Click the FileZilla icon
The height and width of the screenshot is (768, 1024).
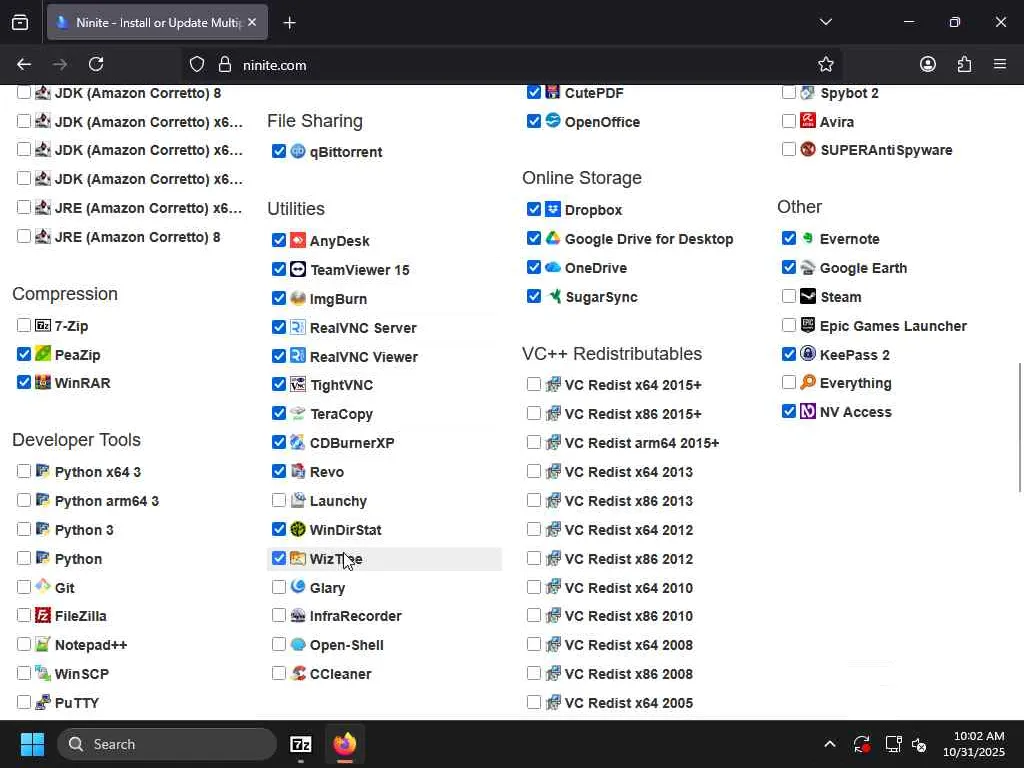(43, 615)
